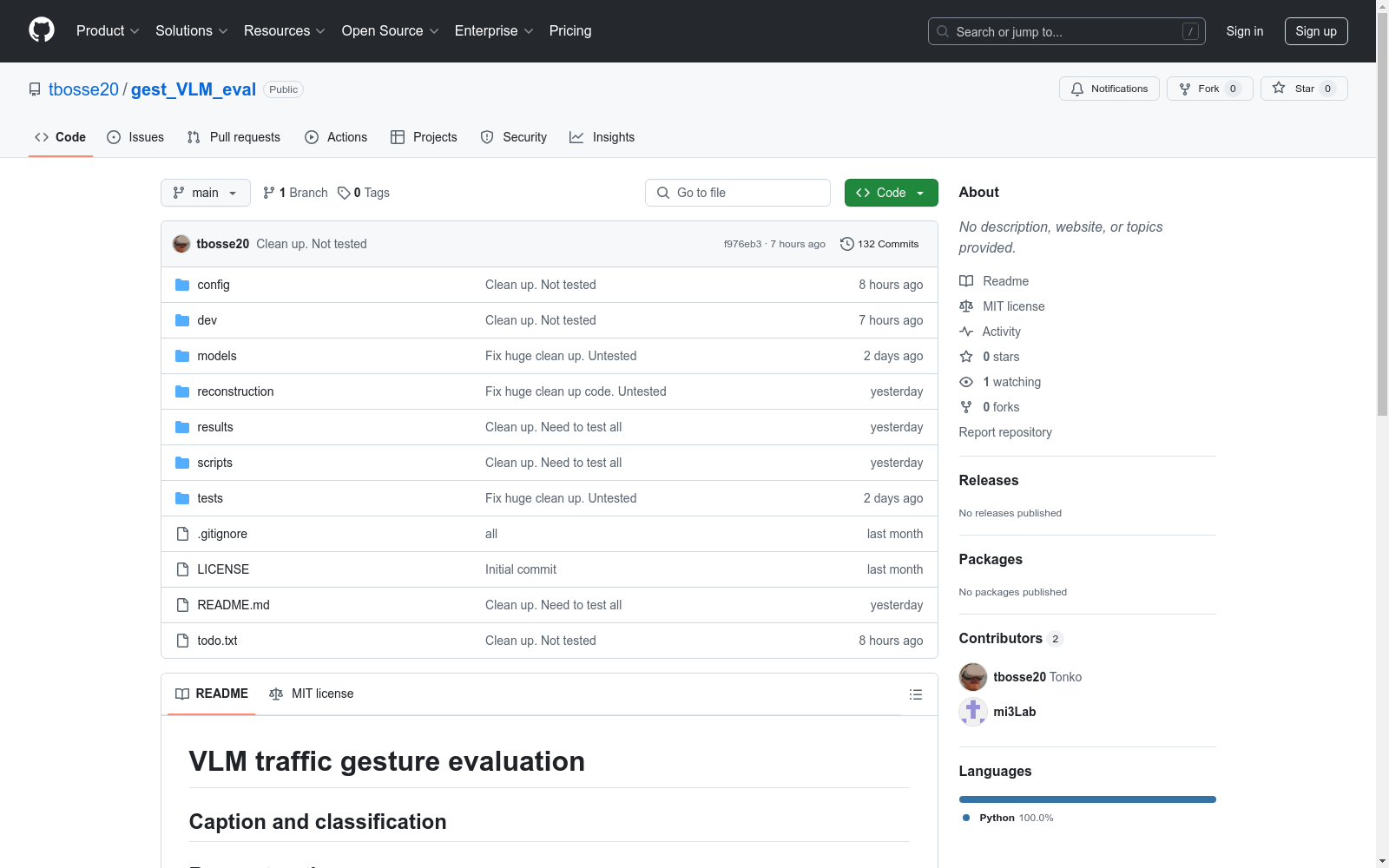This screenshot has width=1389, height=868.
Task: Expand the Open Source menu
Action: click(391, 30)
